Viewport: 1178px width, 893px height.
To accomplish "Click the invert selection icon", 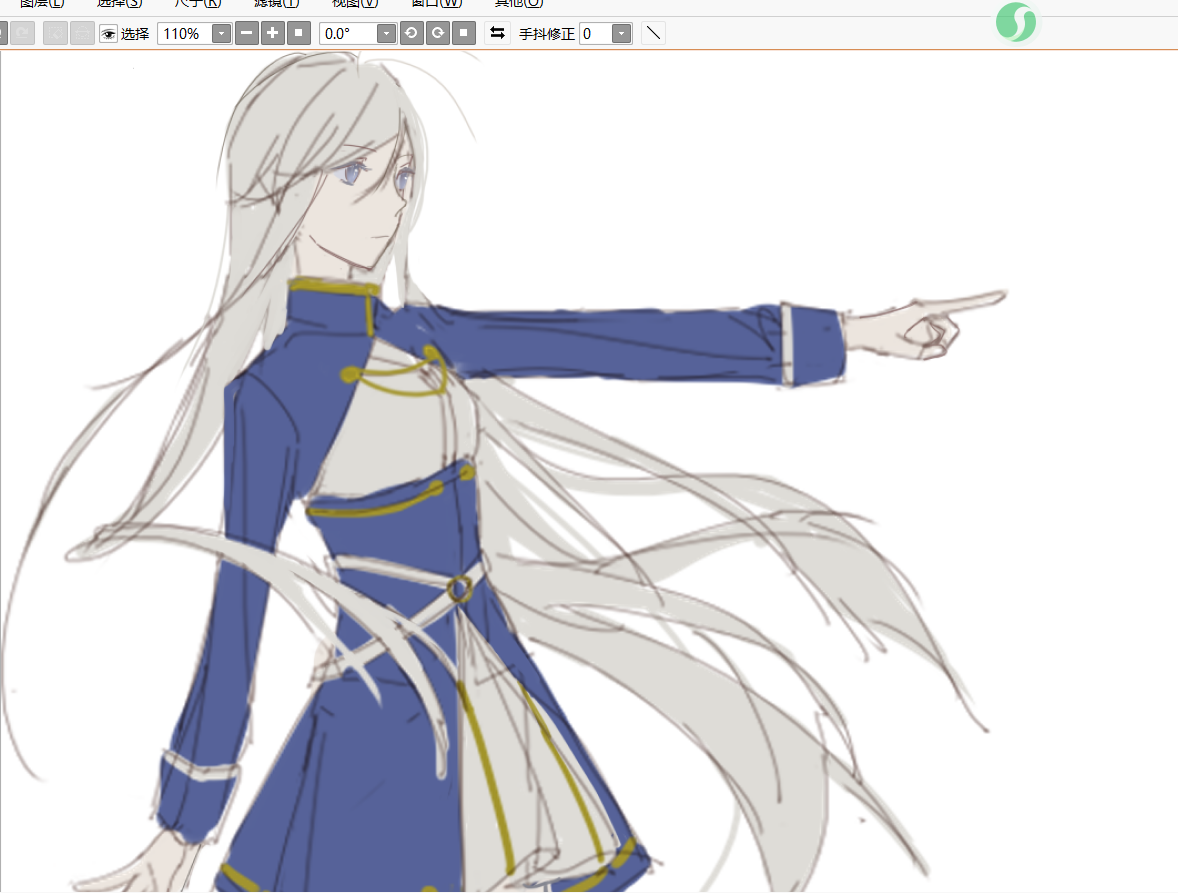I will pyautogui.click(x=82, y=34).
